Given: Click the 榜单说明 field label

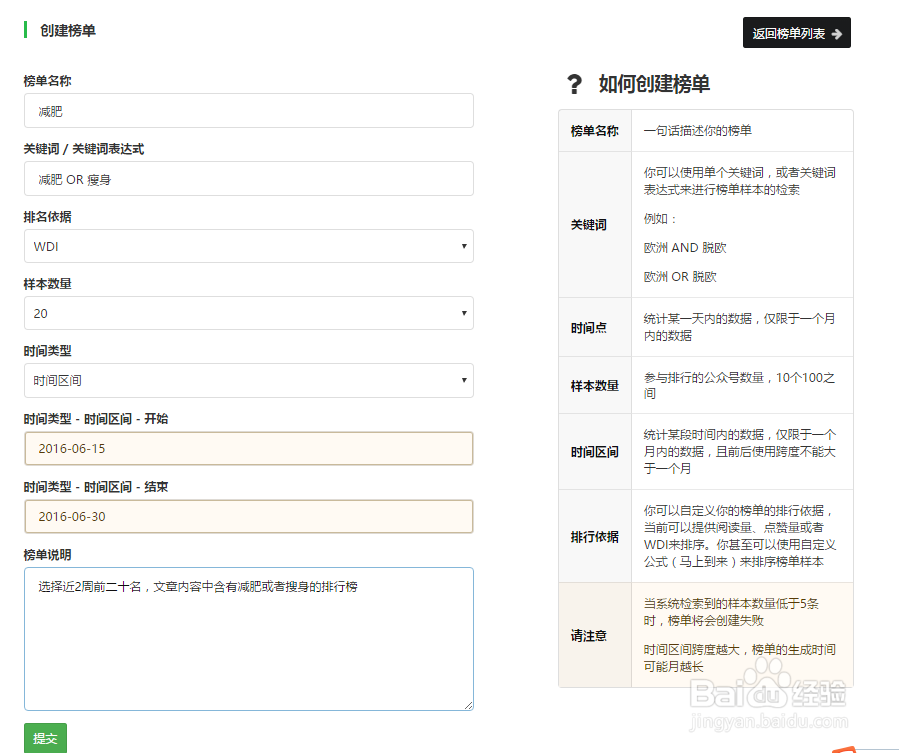Looking at the screenshot, I should coord(48,555).
